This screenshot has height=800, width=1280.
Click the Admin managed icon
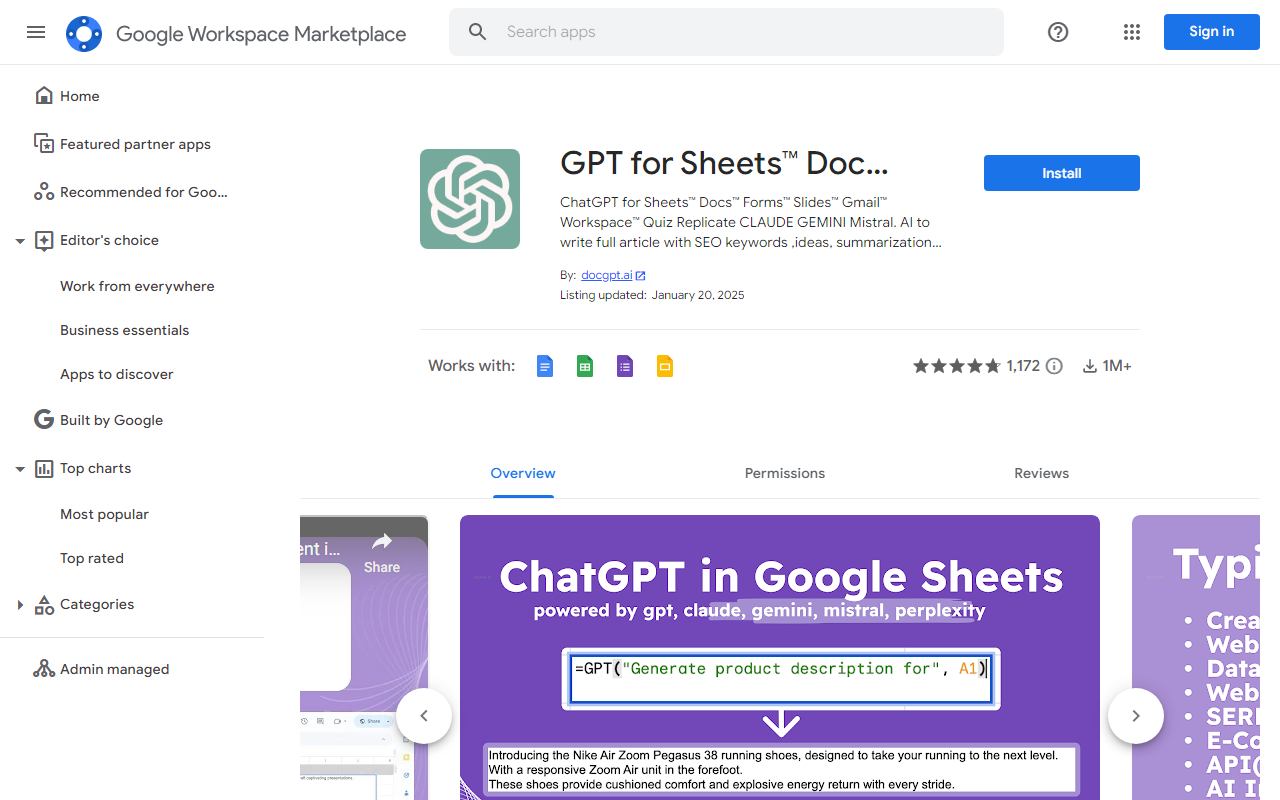coord(44,669)
